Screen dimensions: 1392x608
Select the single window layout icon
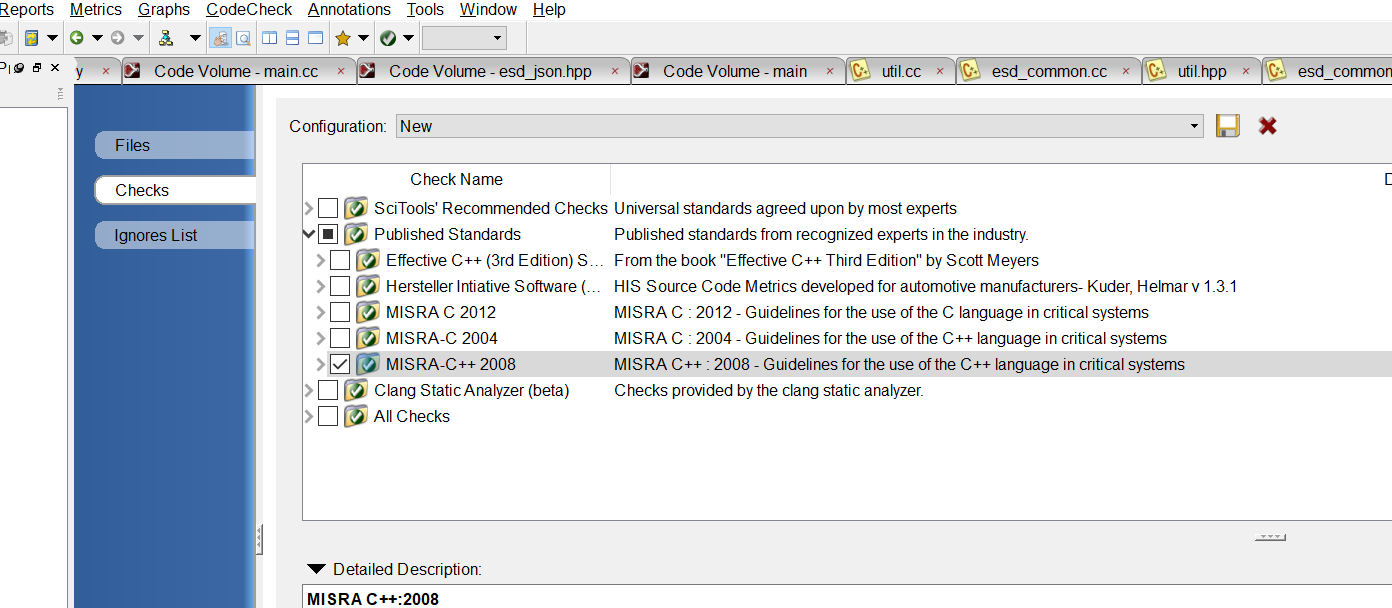tap(316, 38)
